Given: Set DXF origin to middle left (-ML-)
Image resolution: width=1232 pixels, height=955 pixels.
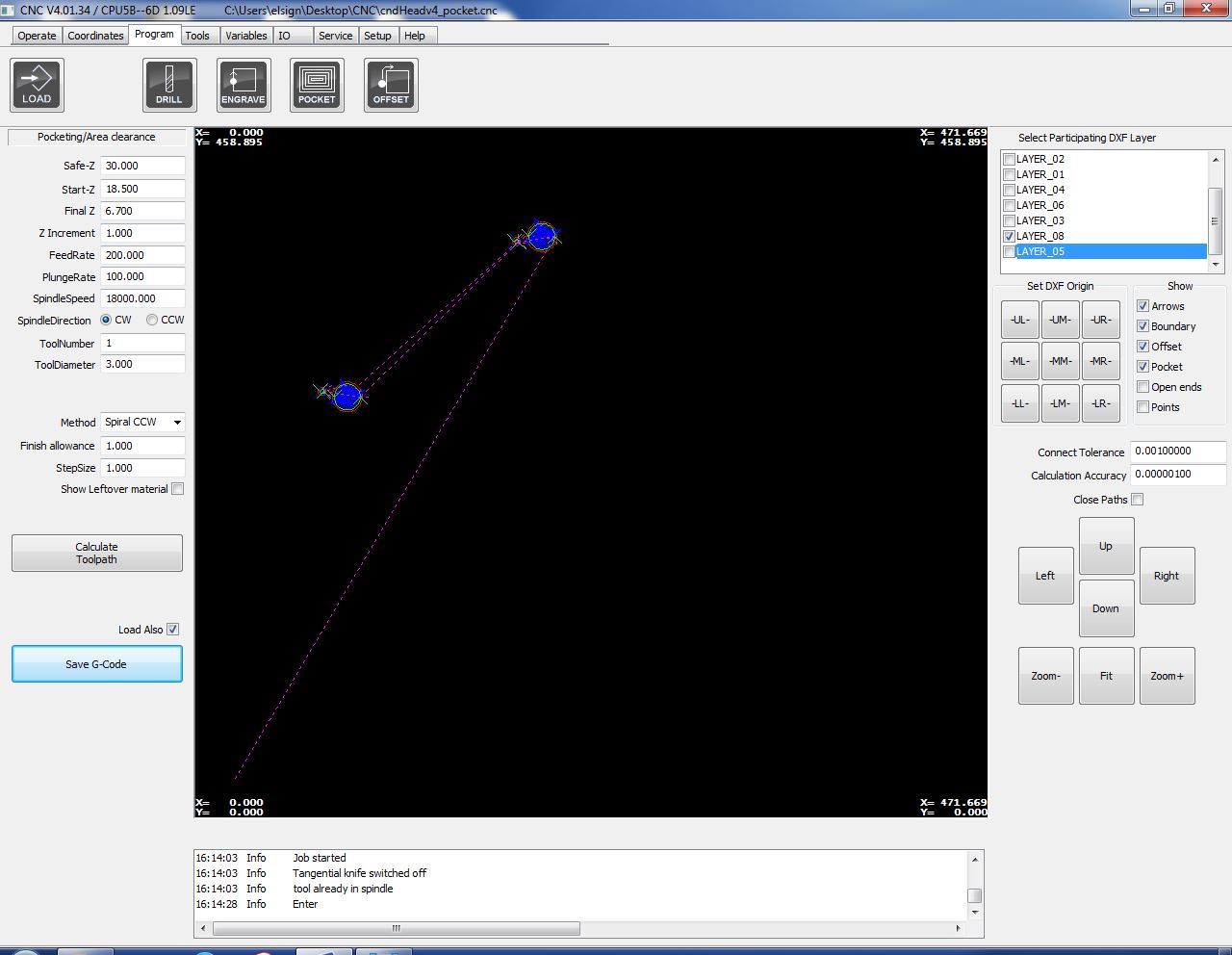Looking at the screenshot, I should [x=1020, y=361].
